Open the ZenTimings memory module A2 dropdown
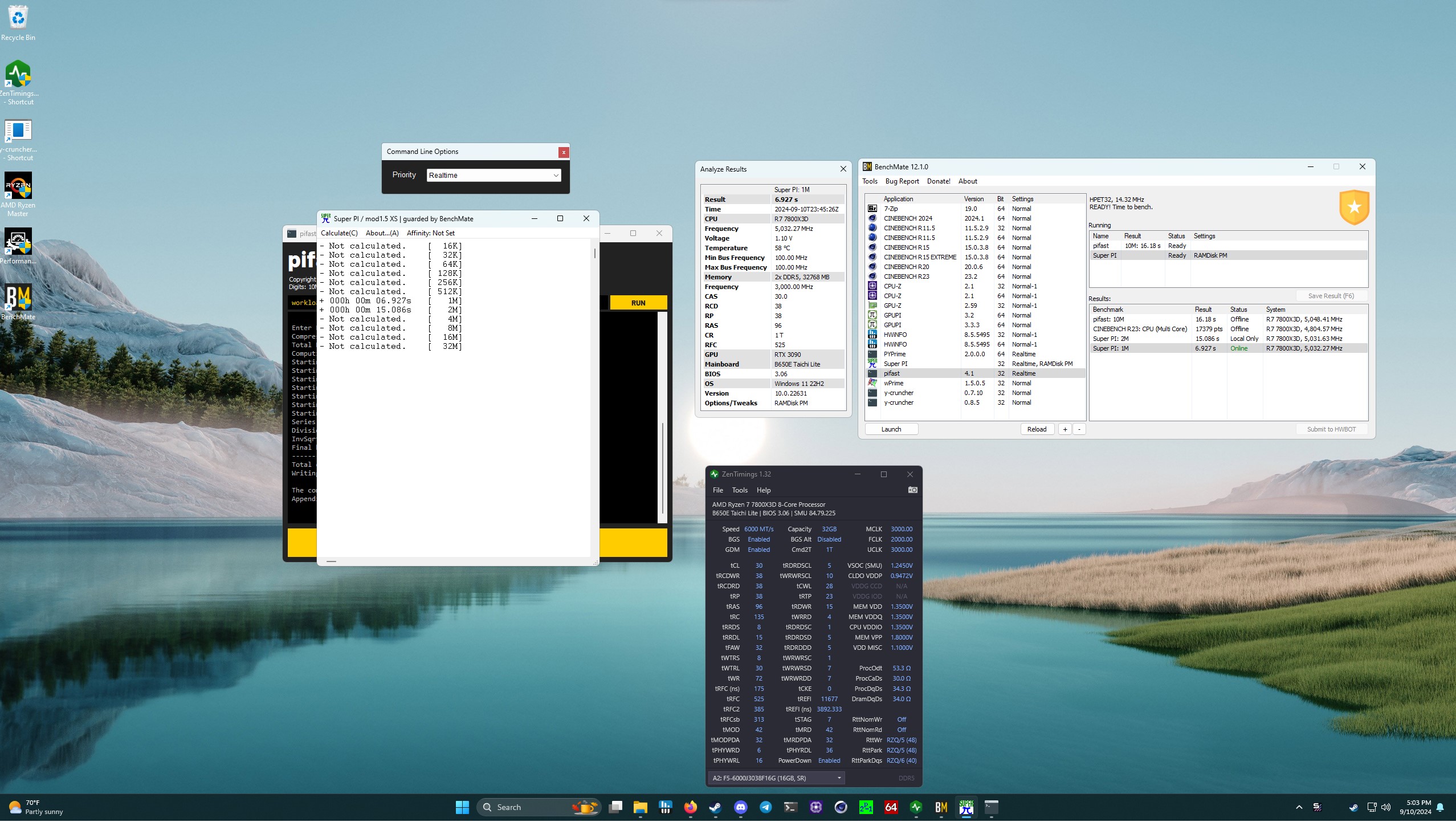The width and height of the screenshot is (1456, 822). (777, 779)
